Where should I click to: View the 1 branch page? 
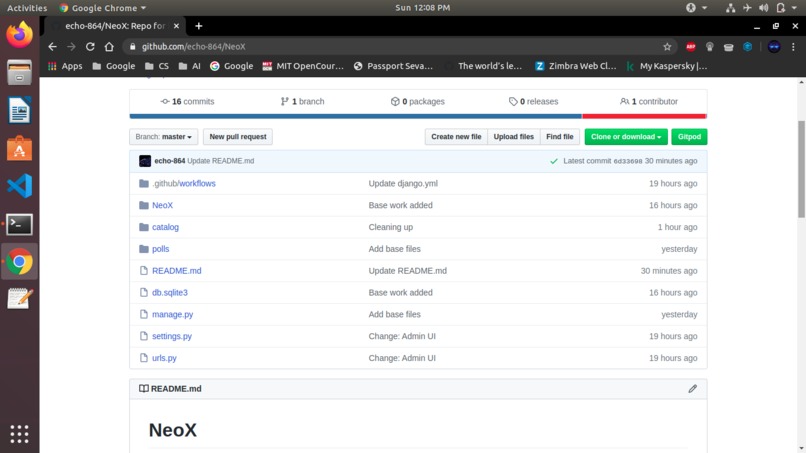coord(302,101)
